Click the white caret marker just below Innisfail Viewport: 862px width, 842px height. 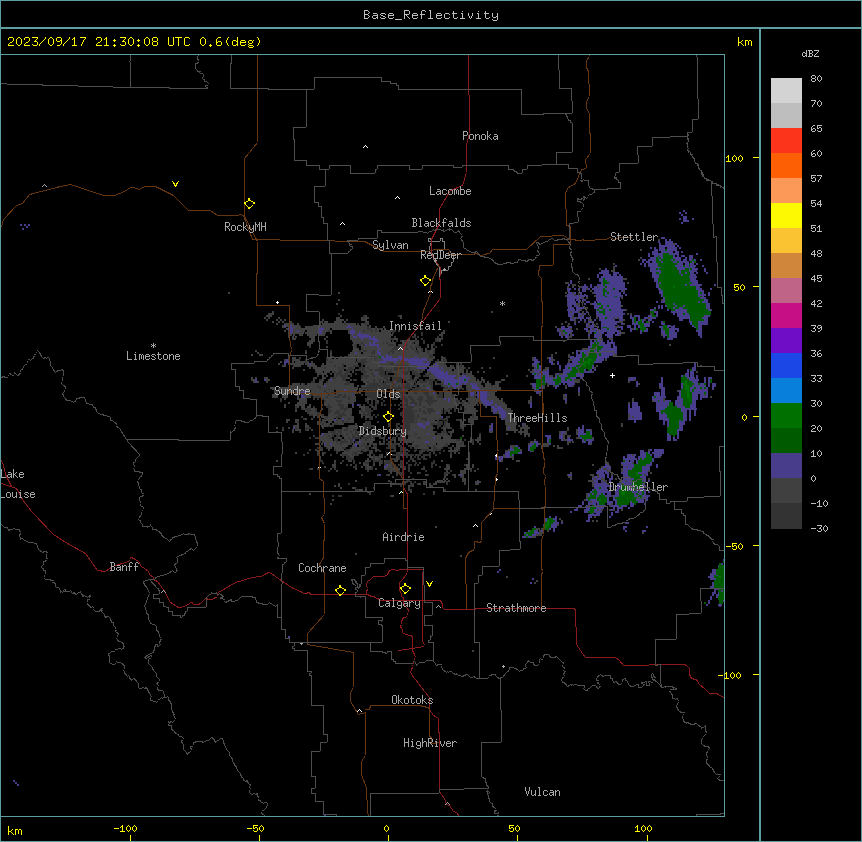pos(400,348)
